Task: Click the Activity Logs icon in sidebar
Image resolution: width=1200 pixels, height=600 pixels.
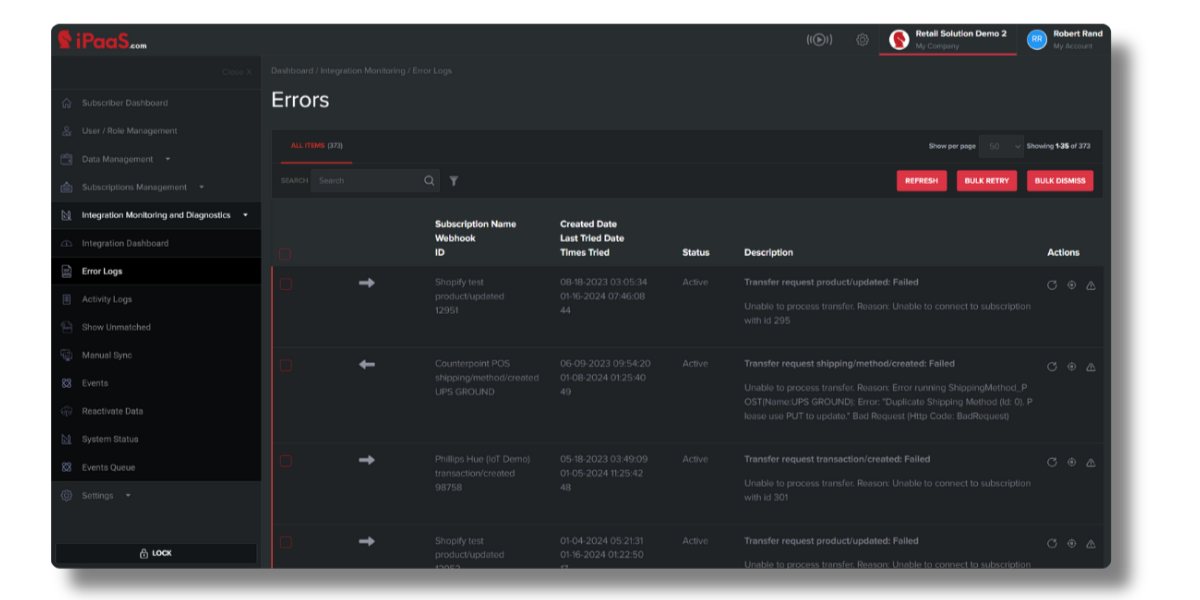Action: 66,299
